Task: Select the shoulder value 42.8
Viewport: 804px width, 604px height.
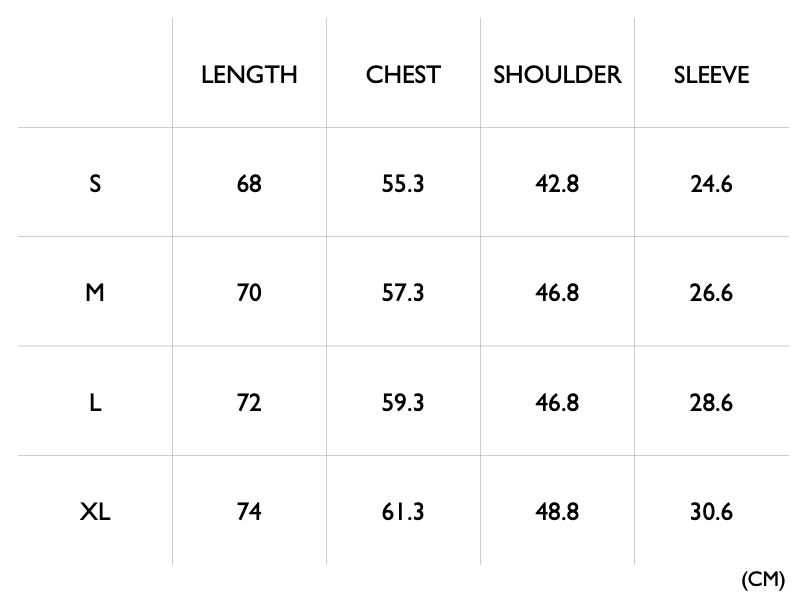Action: pos(557,184)
